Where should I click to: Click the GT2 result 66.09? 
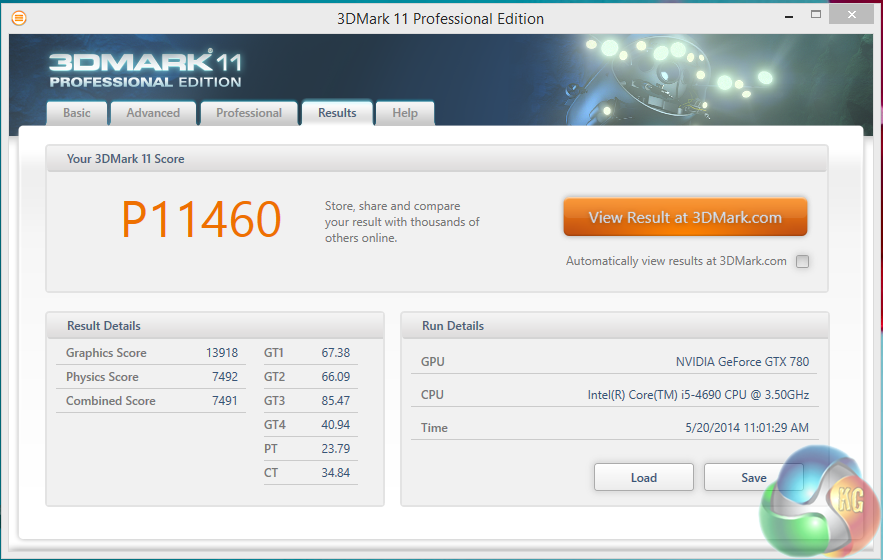coord(336,377)
